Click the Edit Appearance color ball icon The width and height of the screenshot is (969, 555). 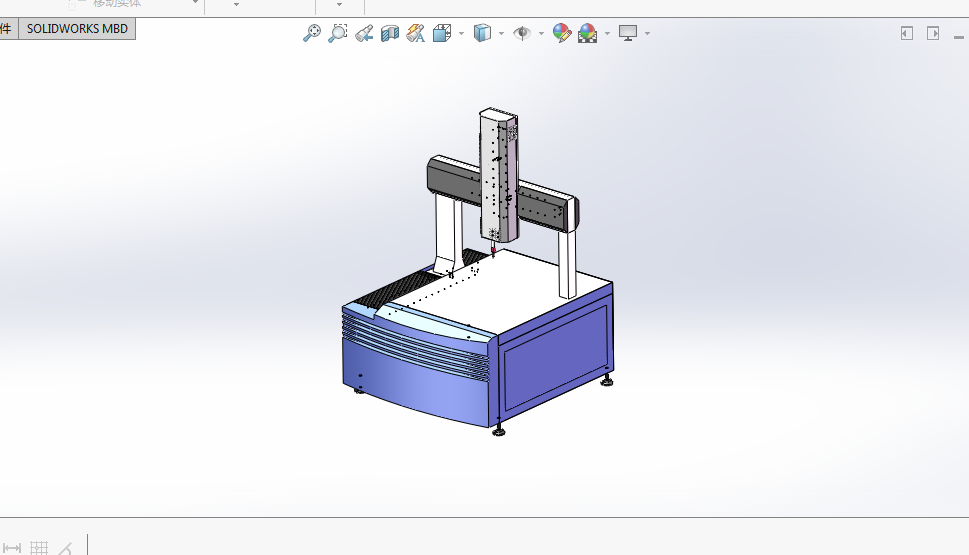562,33
